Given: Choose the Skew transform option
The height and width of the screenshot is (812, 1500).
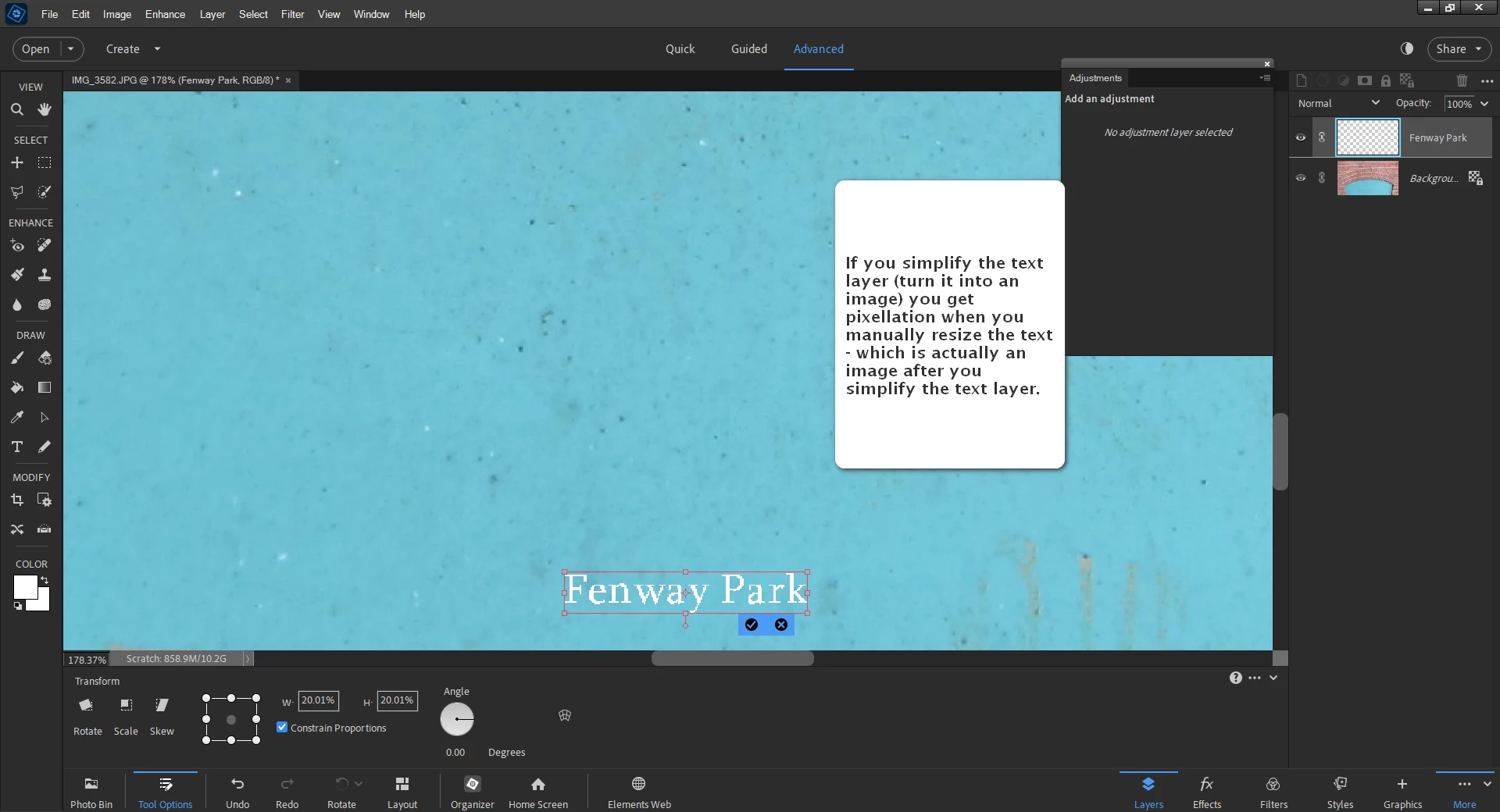Looking at the screenshot, I should coord(162,716).
